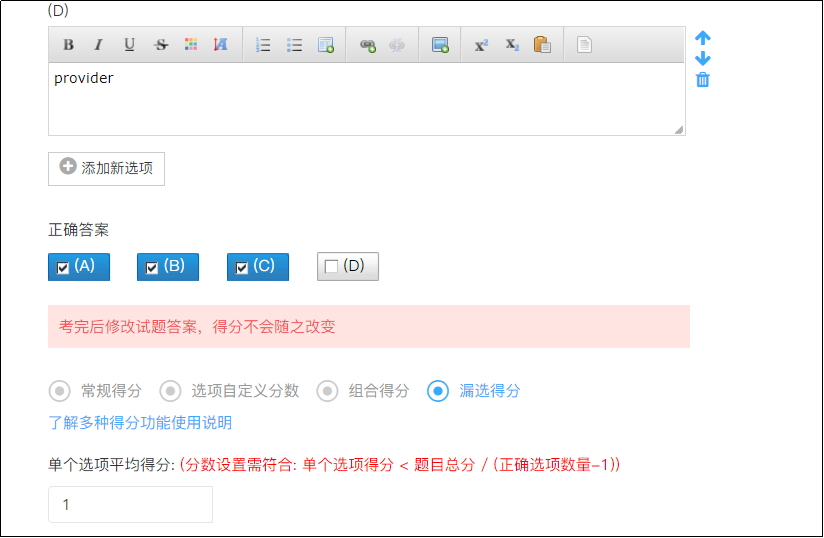The height and width of the screenshot is (538, 824).
Task: Click into the option D text area
Action: click(x=366, y=99)
